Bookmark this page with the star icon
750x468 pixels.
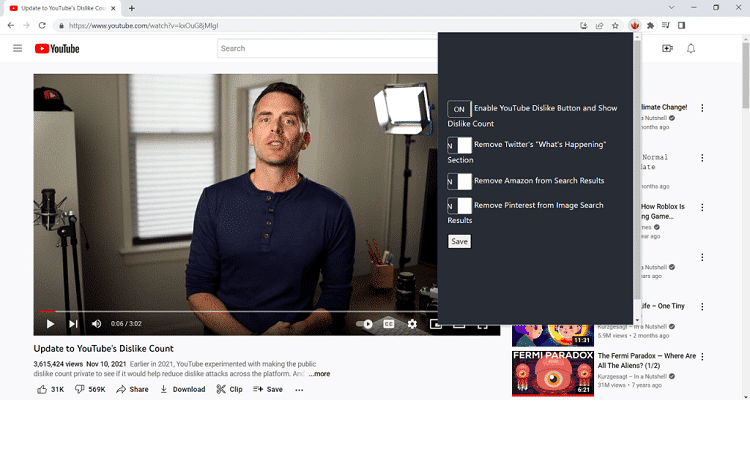(x=615, y=26)
